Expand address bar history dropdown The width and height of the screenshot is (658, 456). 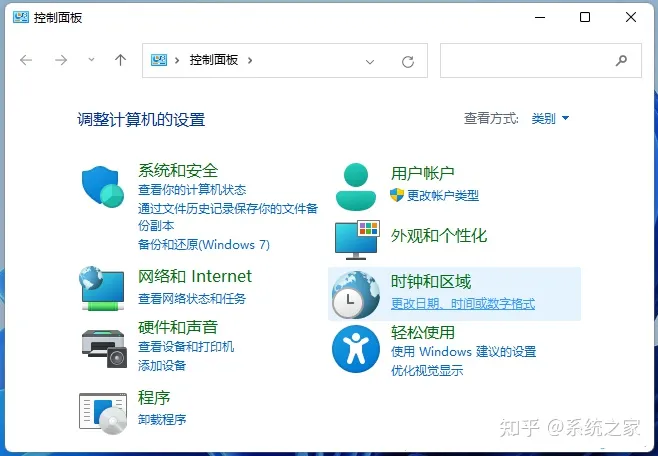point(370,62)
